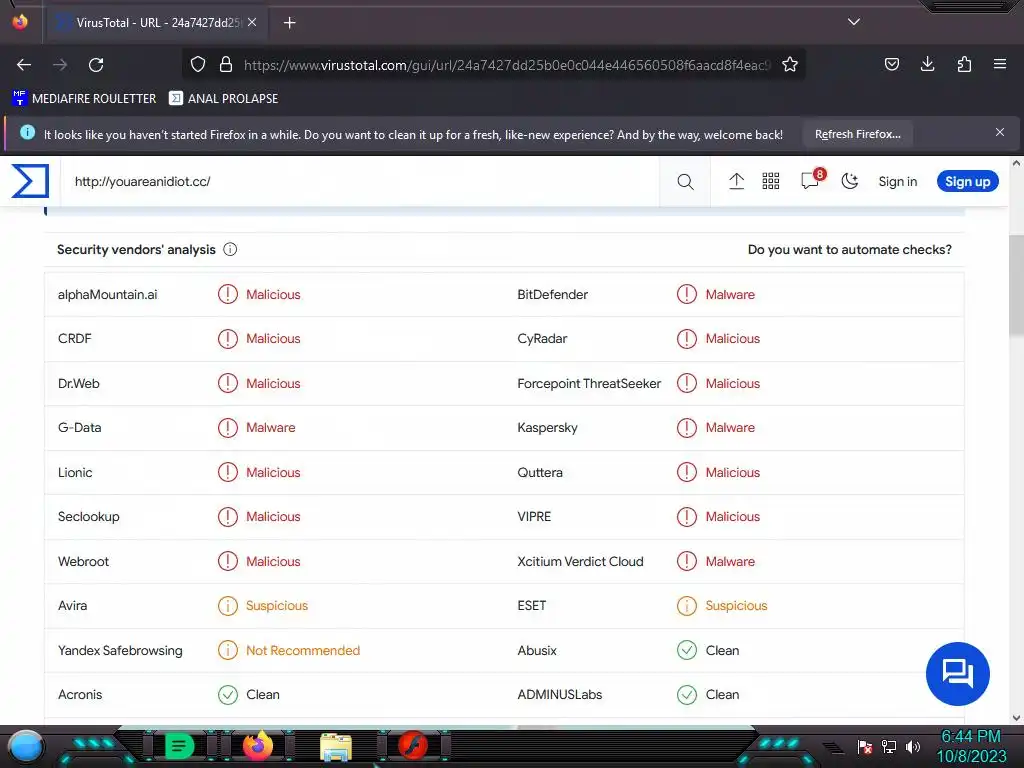Screen dimensions: 1024x768
Task: Click the network tray icon
Action: coord(888,746)
